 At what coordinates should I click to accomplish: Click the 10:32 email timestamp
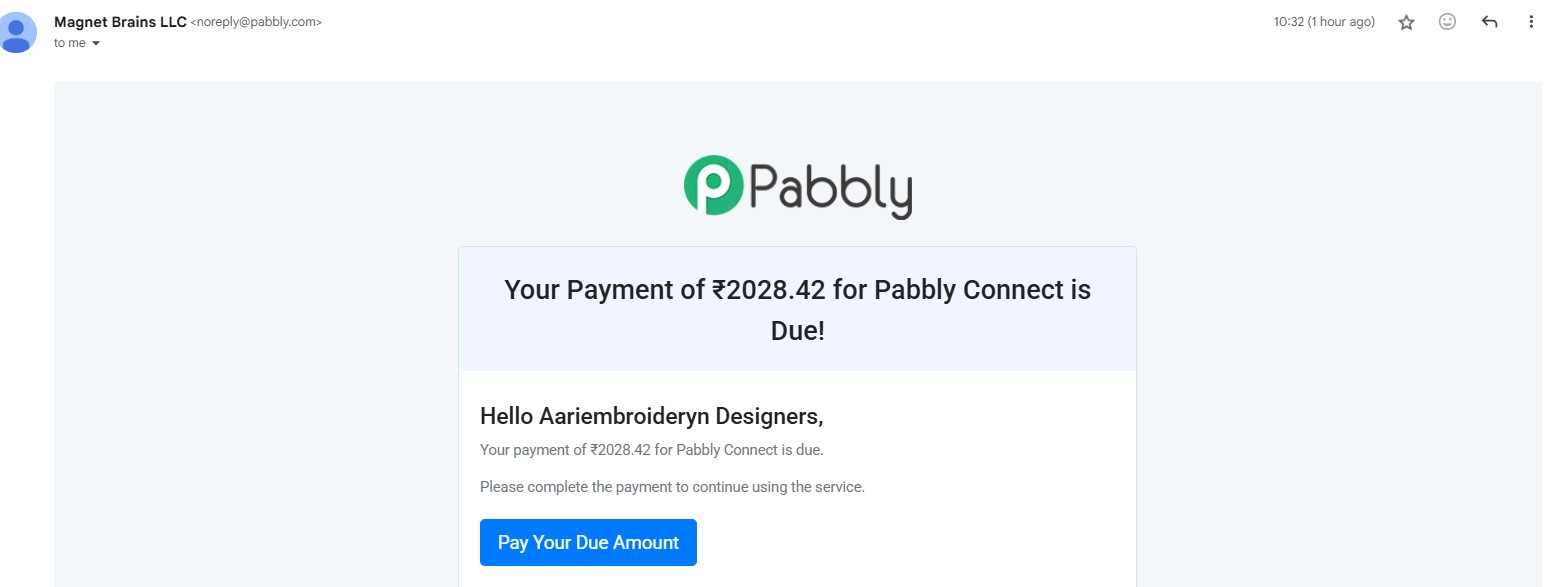pyautogui.click(x=1288, y=22)
